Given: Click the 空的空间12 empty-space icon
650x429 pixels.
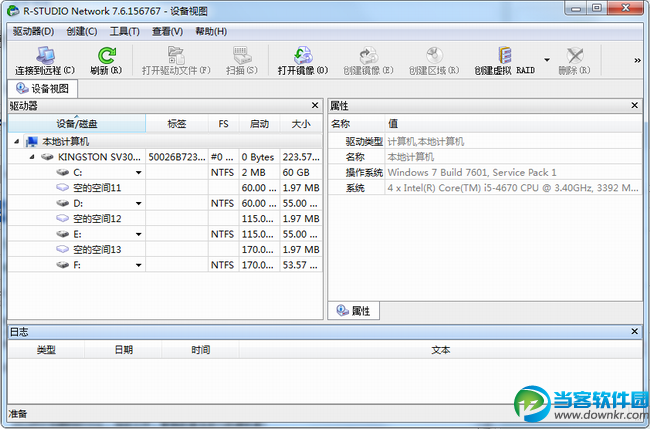Looking at the screenshot, I should click(63, 218).
